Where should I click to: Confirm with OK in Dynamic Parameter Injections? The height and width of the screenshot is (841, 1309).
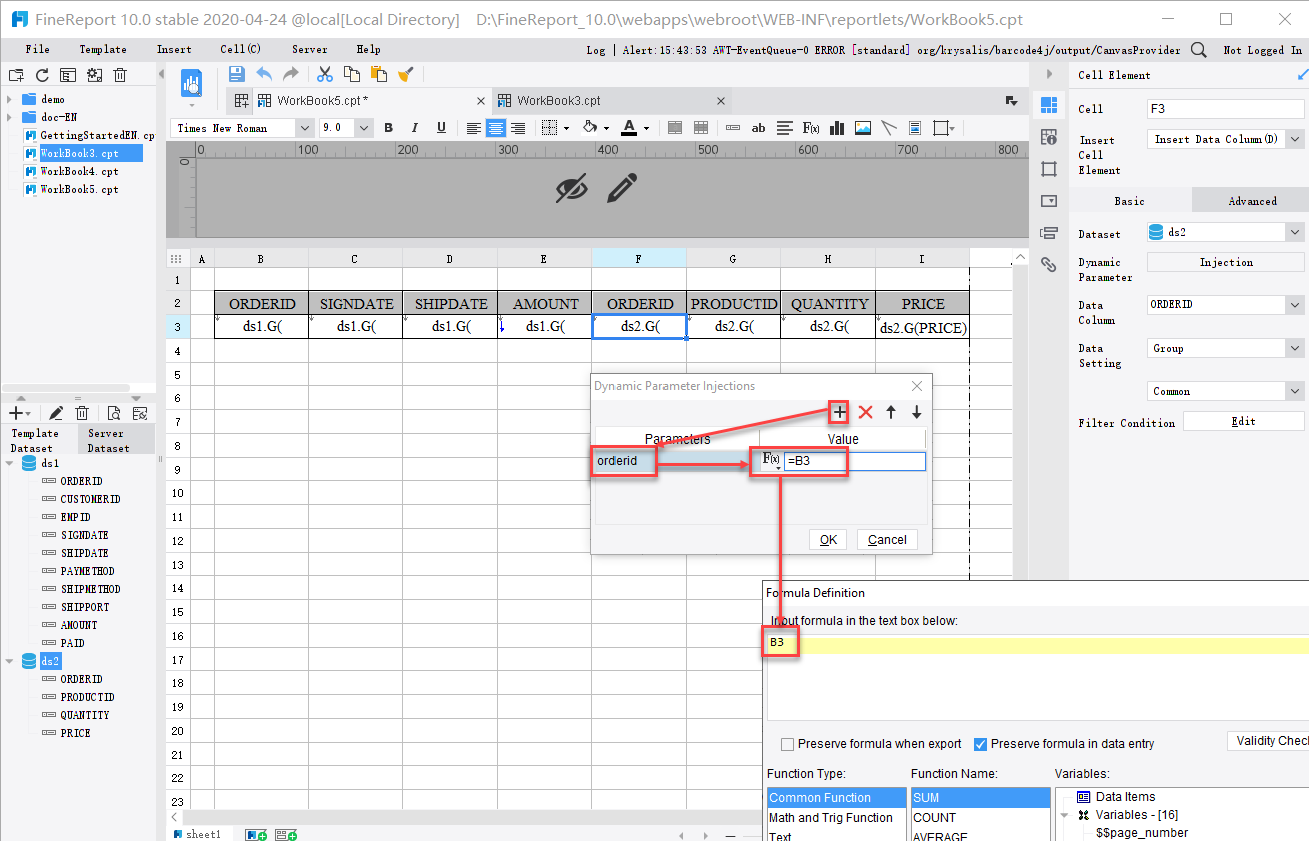(827, 539)
